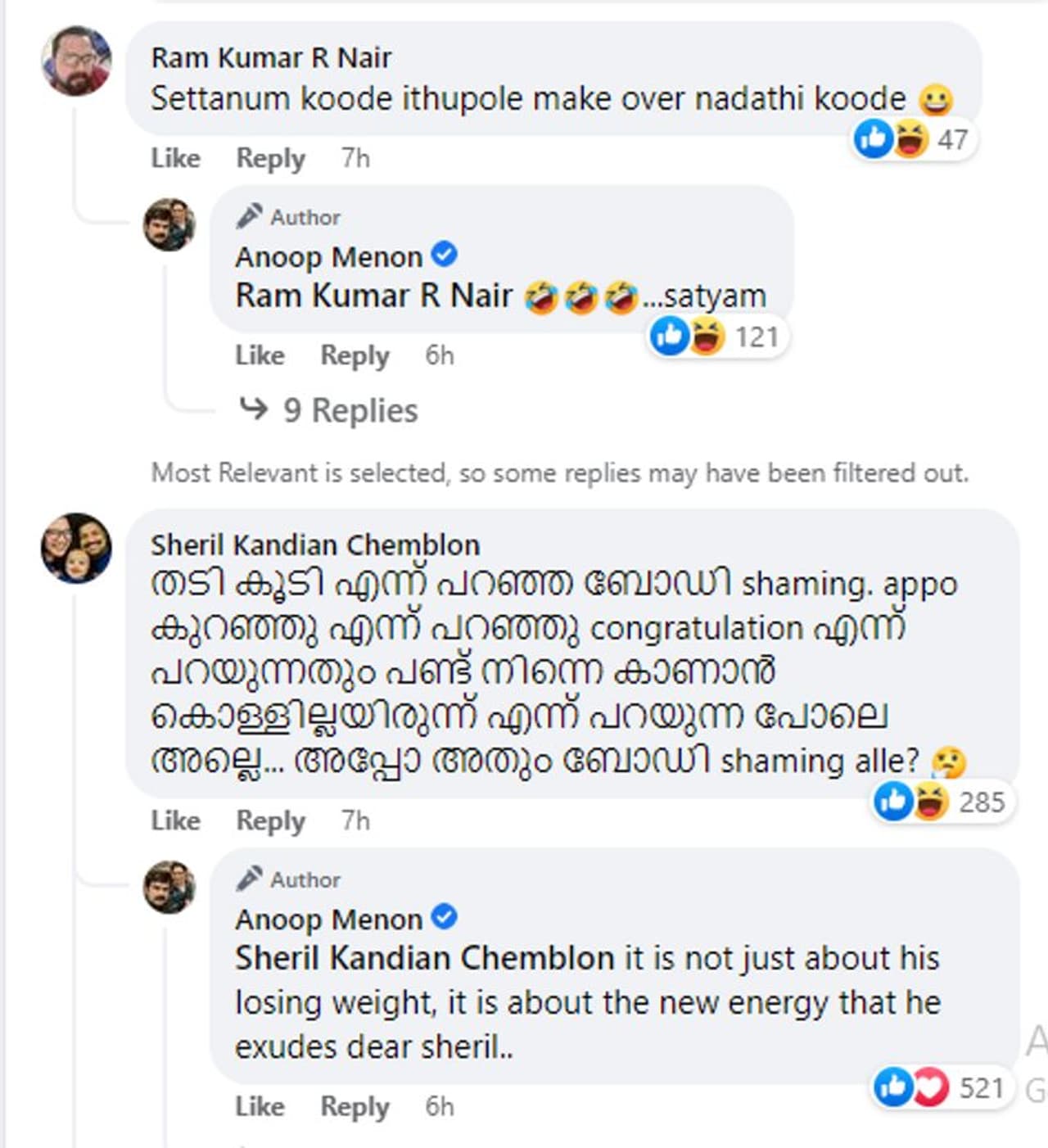Reply to Ram Kumar R Nair's comment
Screen dimensions: 1048x1148
pos(270,157)
